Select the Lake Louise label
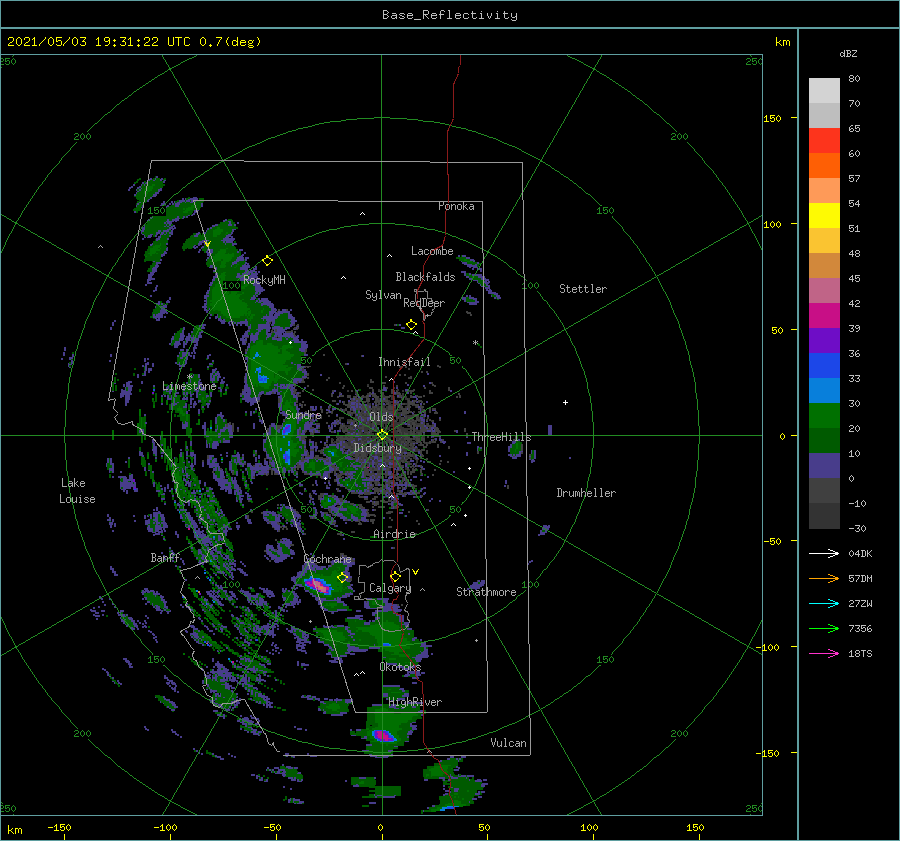Viewport: 900px width, 841px height. click(77, 491)
